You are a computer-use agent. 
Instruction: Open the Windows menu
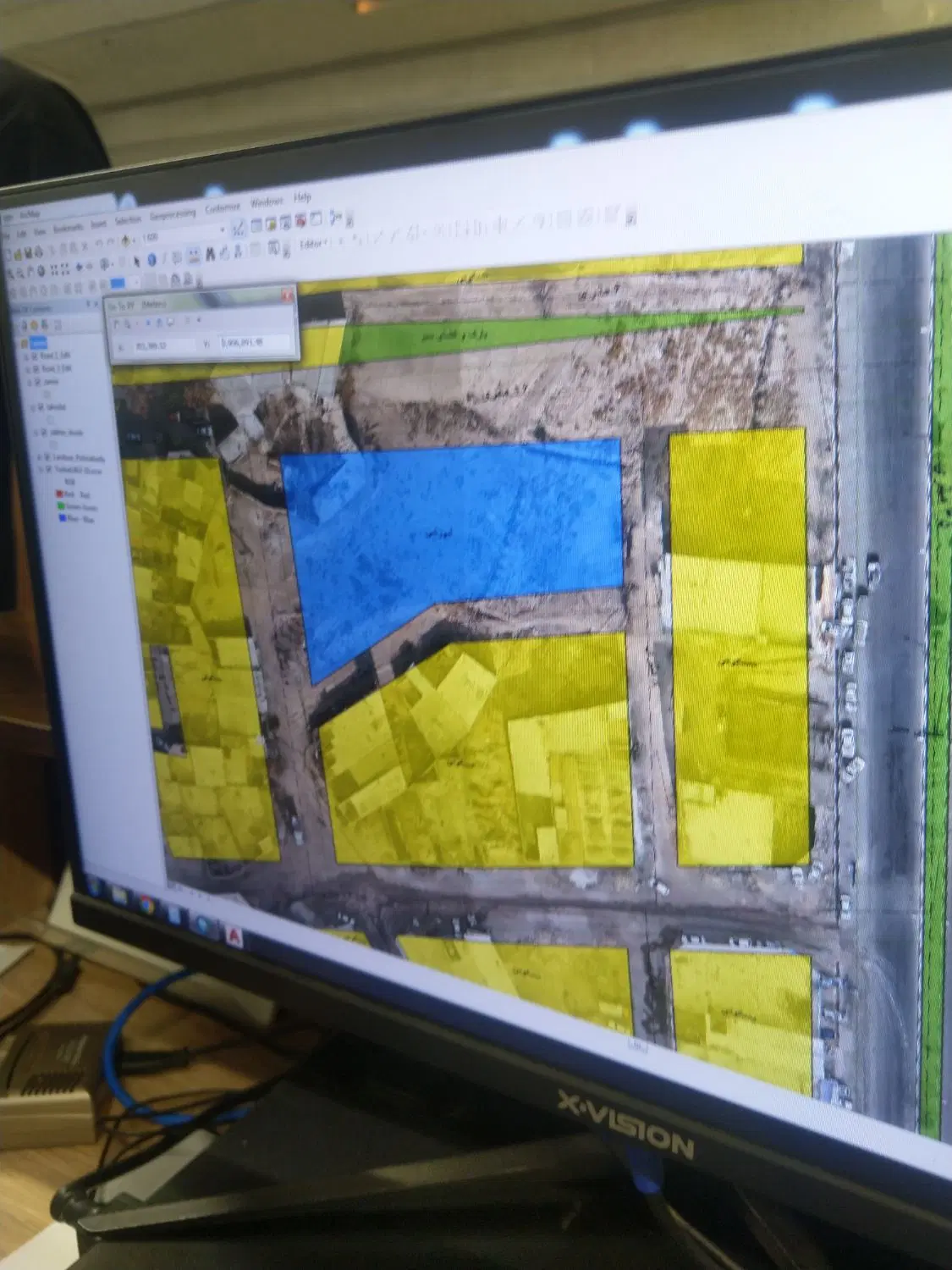pos(267,202)
